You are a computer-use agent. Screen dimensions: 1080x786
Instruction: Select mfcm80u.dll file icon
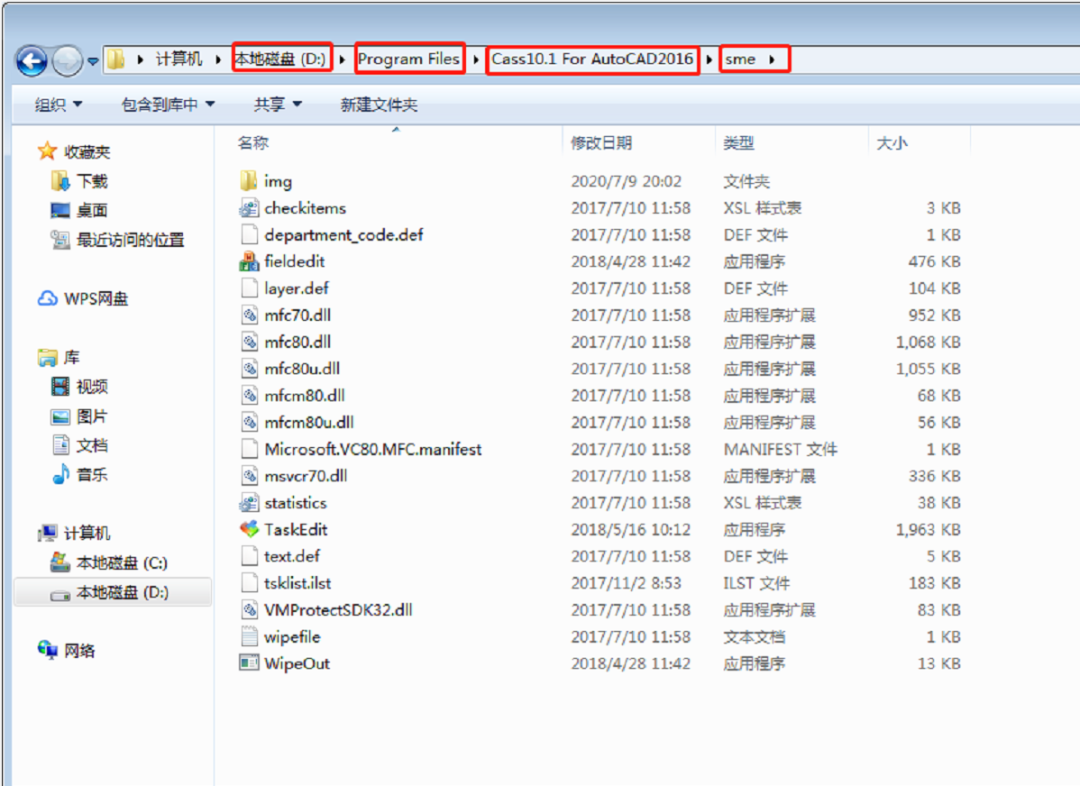(x=249, y=423)
